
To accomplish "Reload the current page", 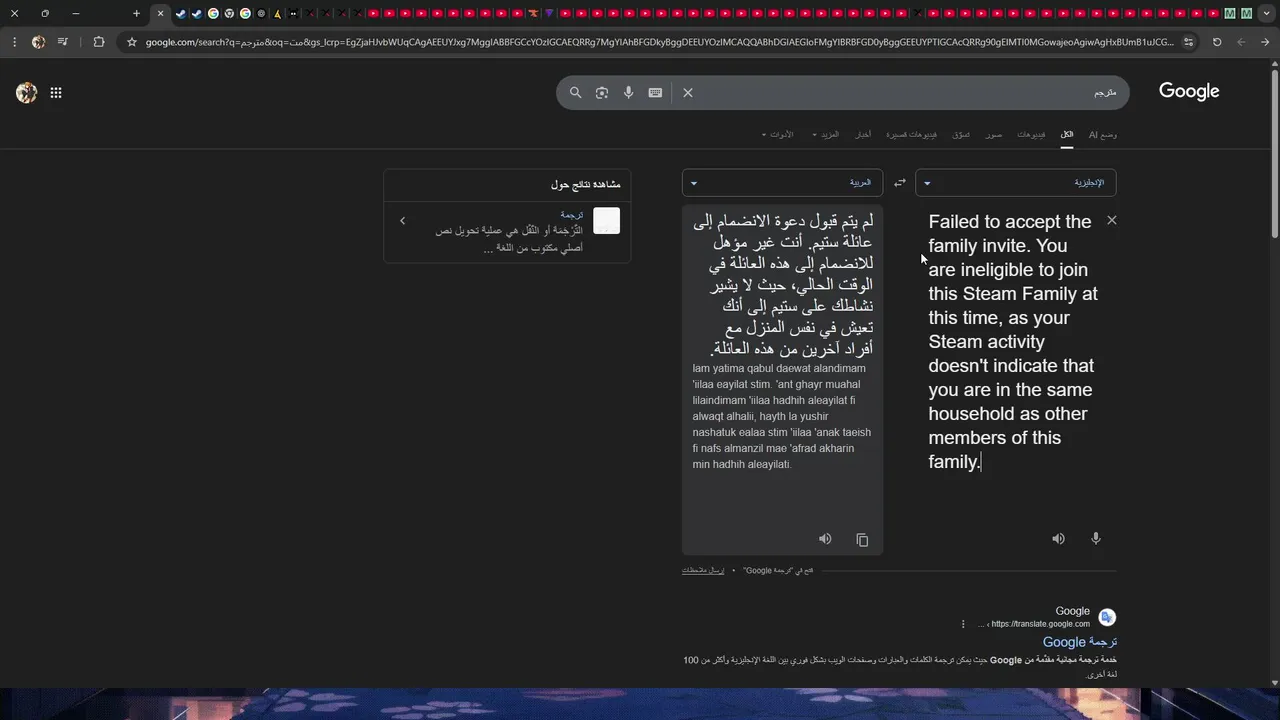I will (1217, 42).
